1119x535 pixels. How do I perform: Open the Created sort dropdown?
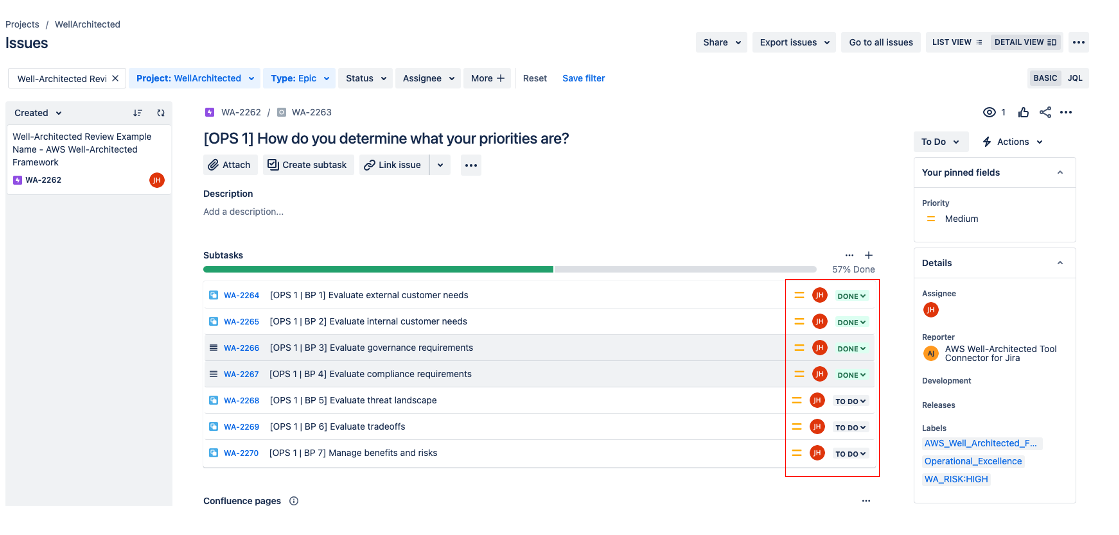(38, 113)
